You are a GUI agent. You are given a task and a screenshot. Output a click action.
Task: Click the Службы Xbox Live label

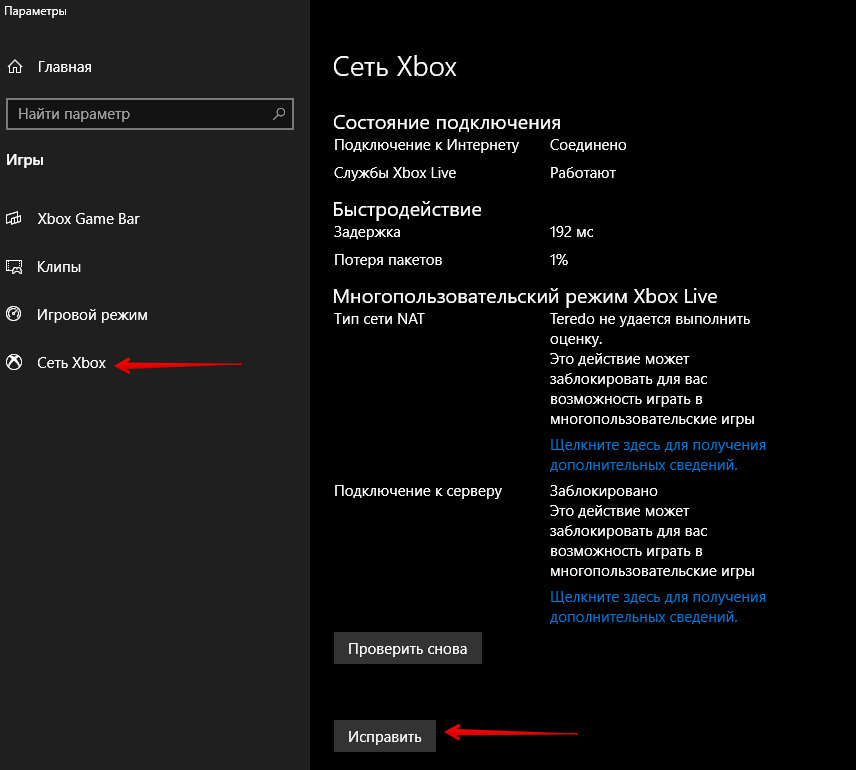[395, 173]
